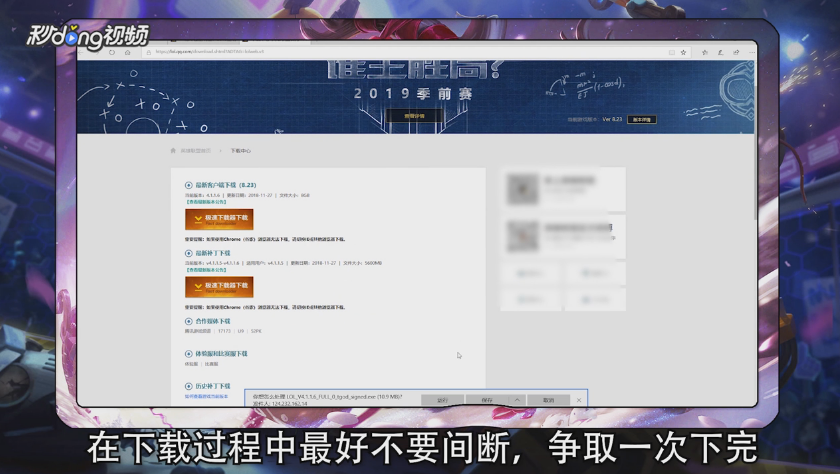The height and width of the screenshot is (474, 840).
Task: Open the 52PK media link
Action: pyautogui.click(x=256, y=332)
